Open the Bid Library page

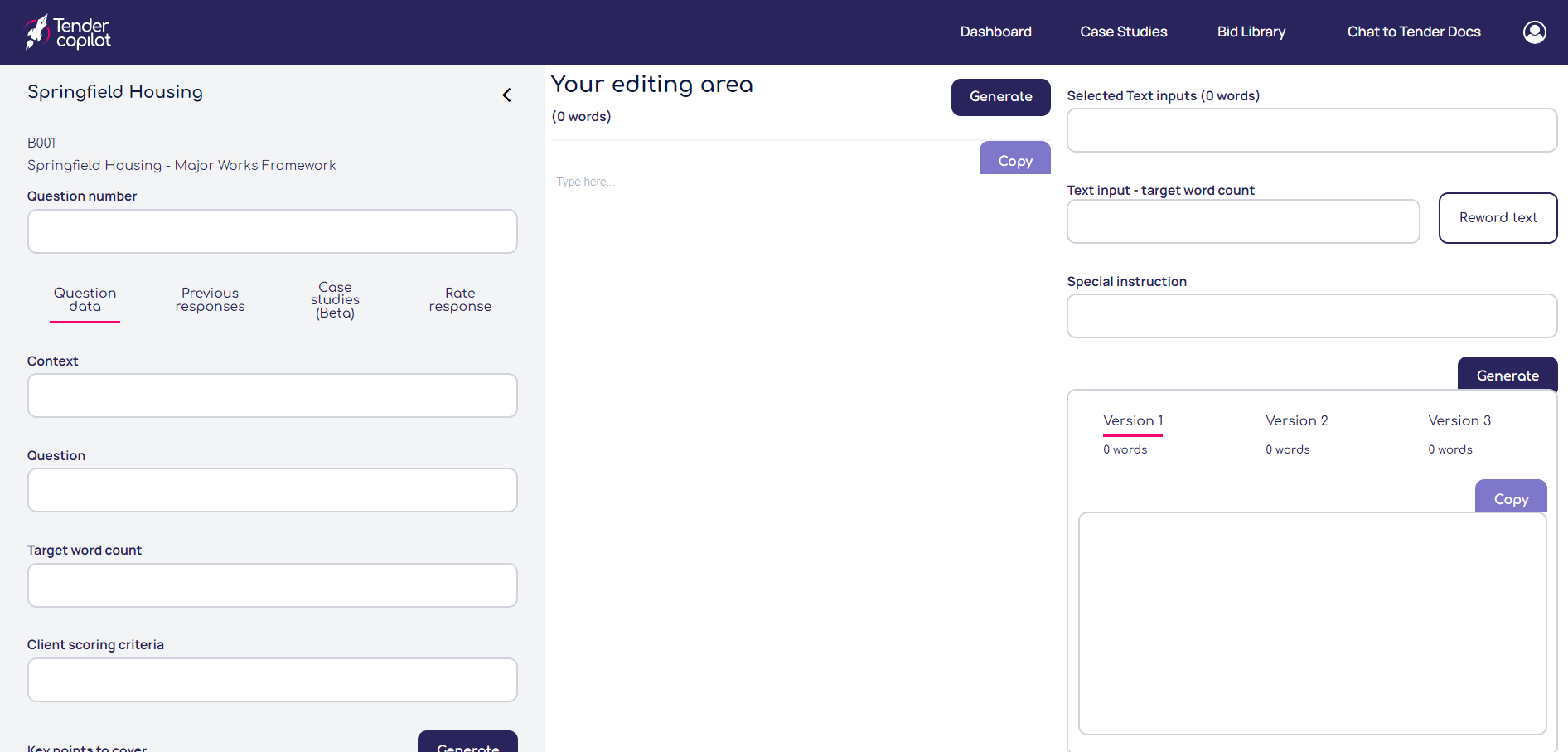1251,32
